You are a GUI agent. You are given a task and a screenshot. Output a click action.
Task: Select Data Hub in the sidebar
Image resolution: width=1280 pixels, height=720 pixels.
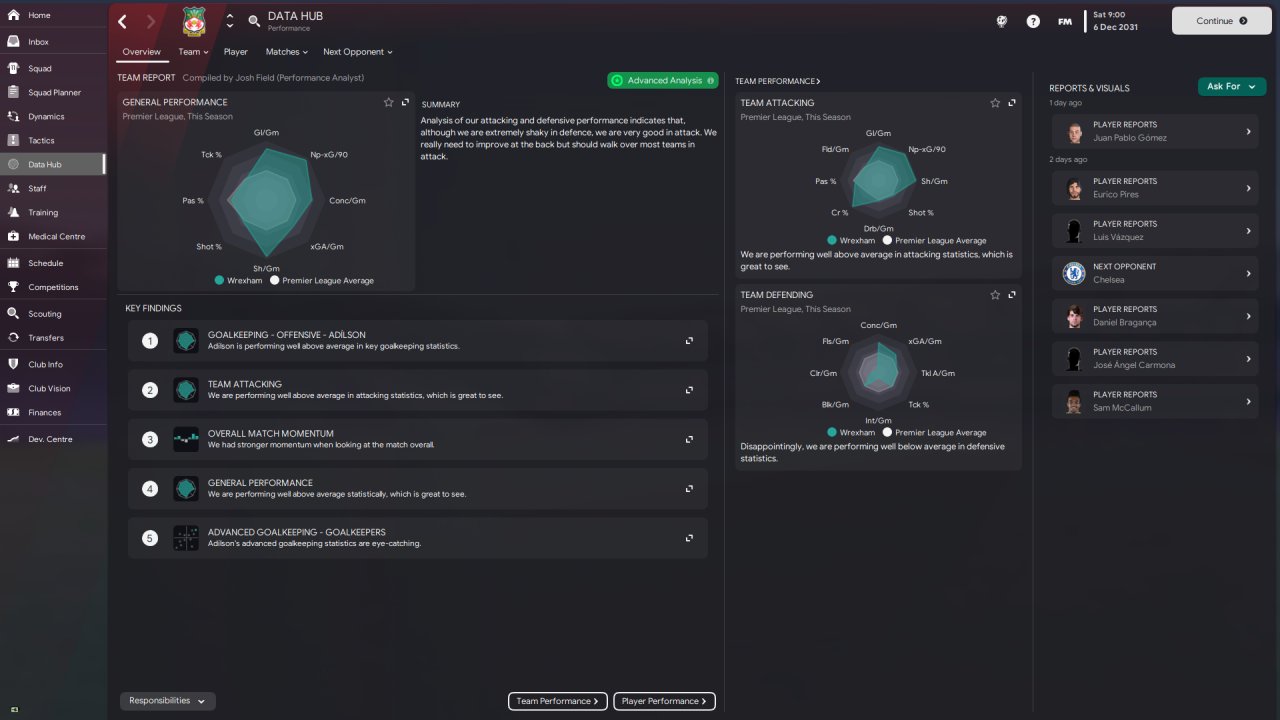(x=53, y=165)
